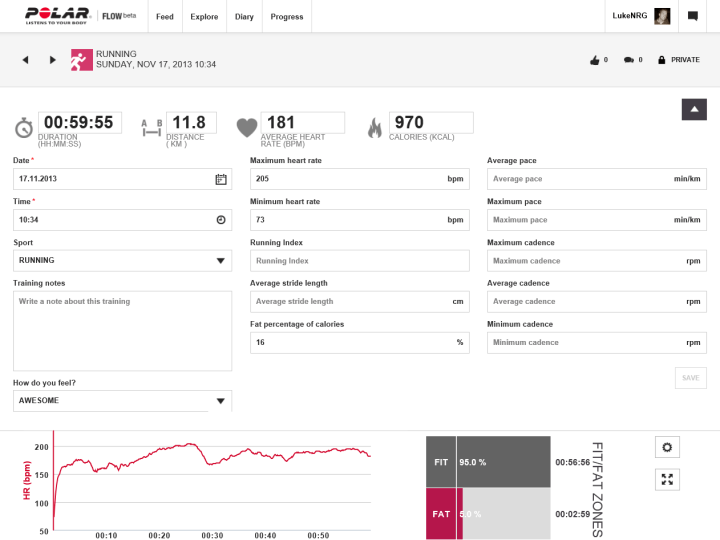Open the How do you feel dropdown
720x540 pixels.
tap(123, 401)
